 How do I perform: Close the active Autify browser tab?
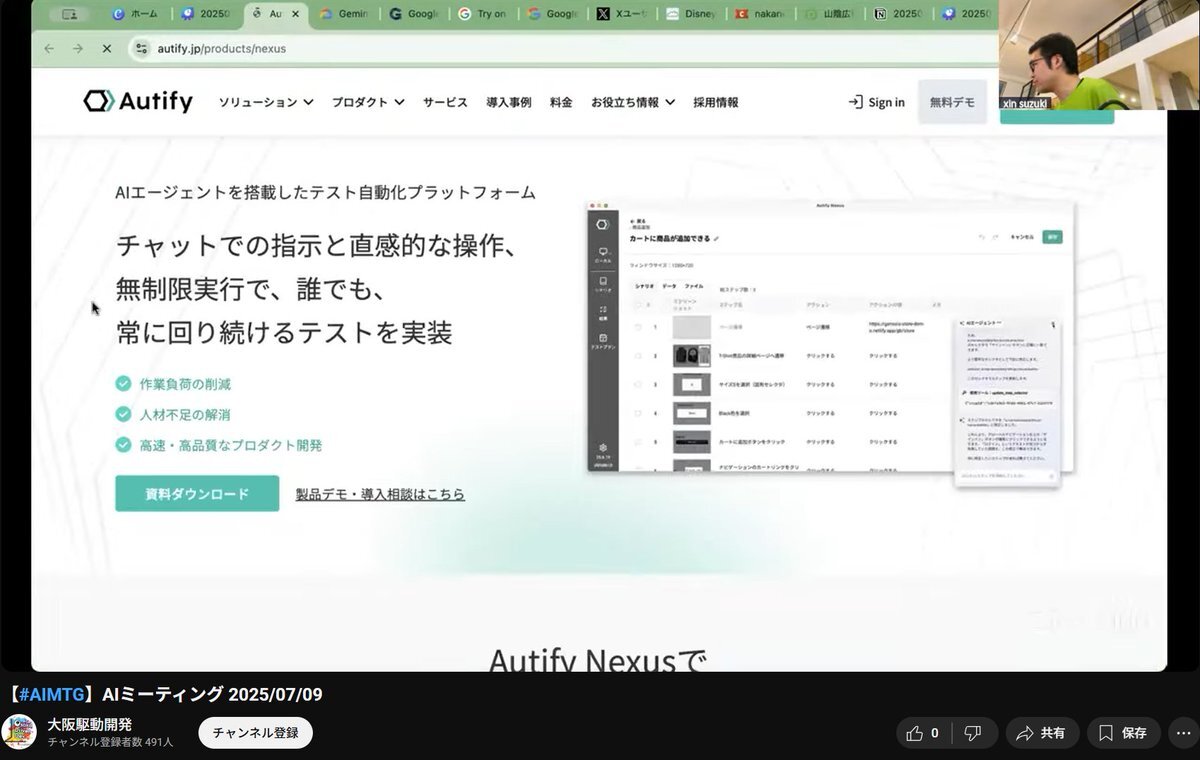[295, 14]
